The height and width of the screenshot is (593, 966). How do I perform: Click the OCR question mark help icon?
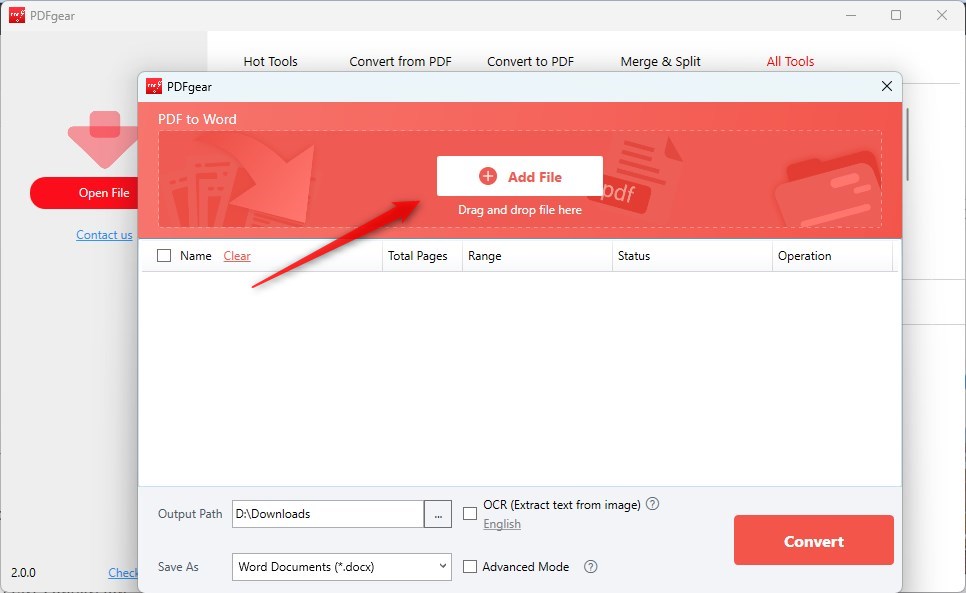[x=653, y=504]
